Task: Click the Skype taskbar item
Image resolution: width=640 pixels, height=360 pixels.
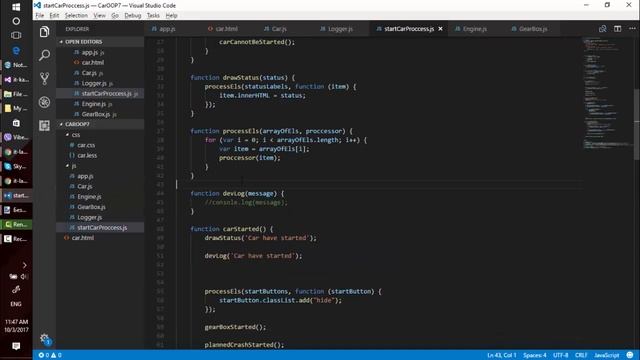Action: coord(16,167)
